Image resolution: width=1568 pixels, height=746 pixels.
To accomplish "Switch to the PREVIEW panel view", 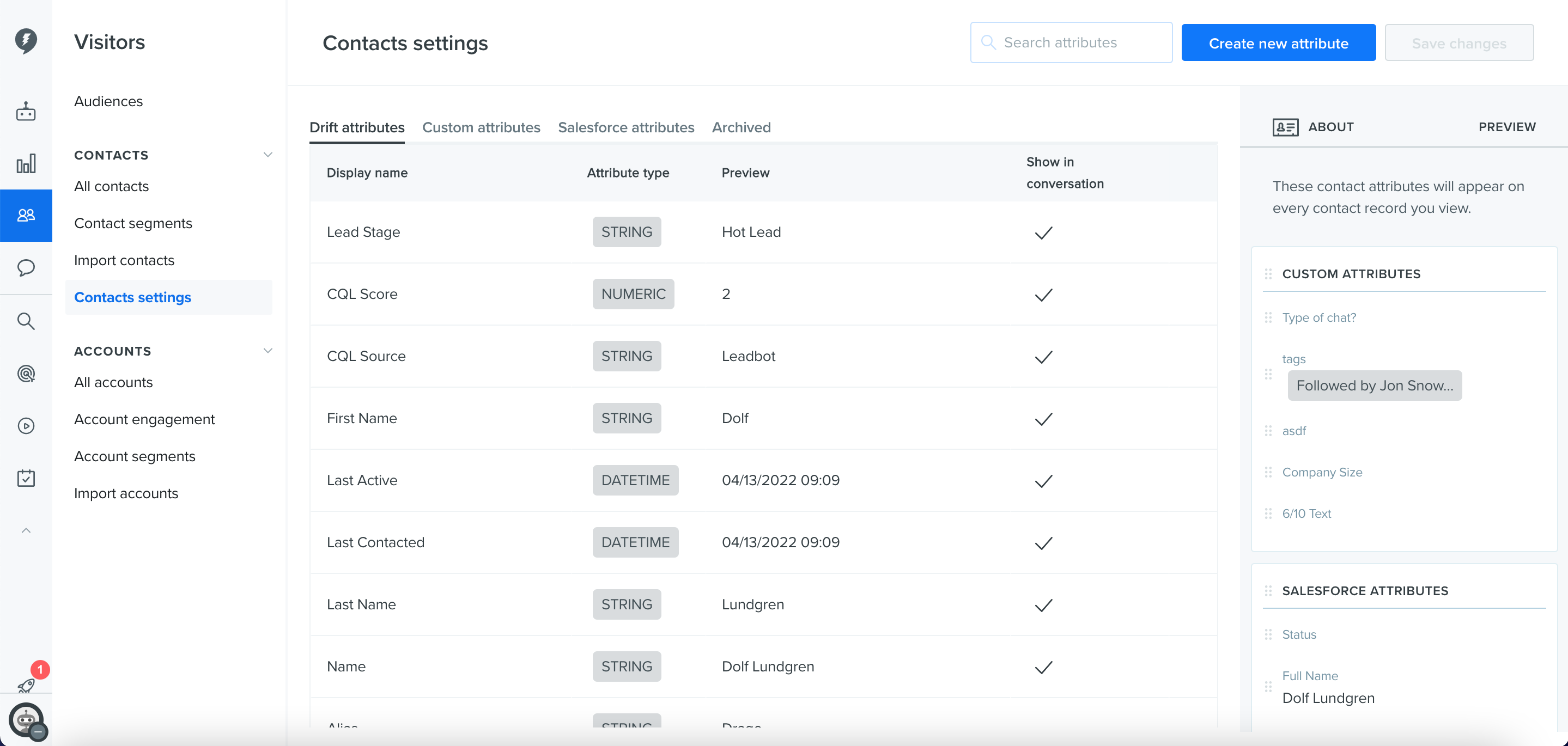I will [x=1506, y=126].
